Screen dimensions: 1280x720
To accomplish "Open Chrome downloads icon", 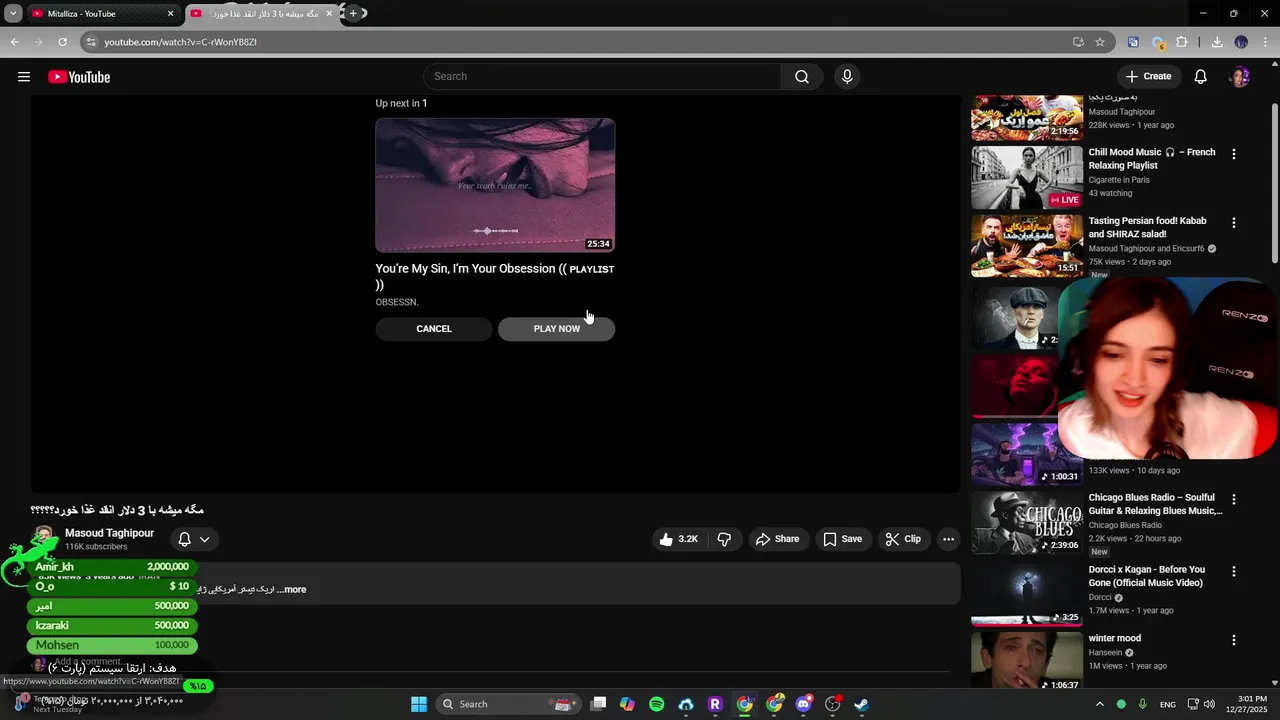I will [1217, 42].
